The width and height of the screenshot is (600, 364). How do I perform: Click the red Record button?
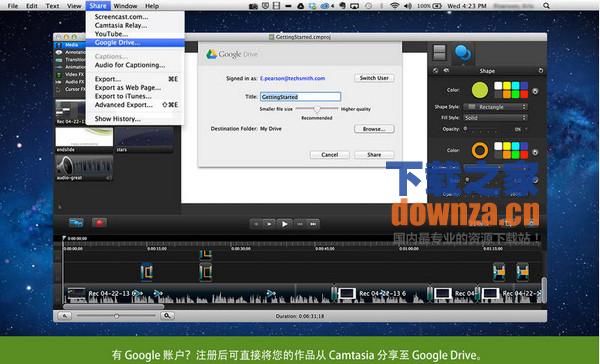coord(99,222)
